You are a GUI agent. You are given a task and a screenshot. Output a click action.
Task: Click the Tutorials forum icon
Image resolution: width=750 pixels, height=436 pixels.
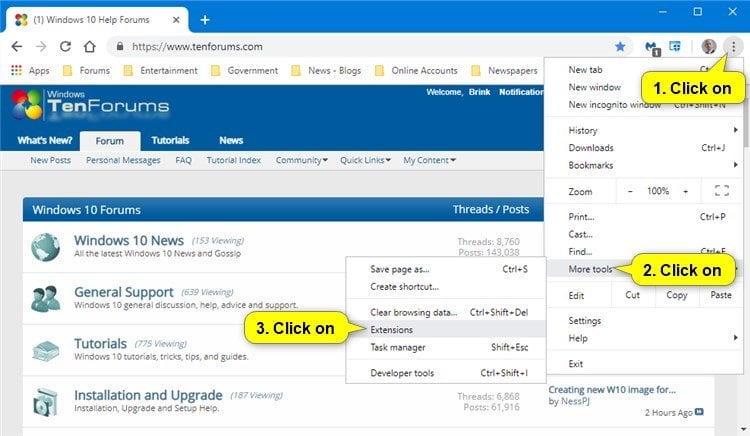tap(45, 350)
